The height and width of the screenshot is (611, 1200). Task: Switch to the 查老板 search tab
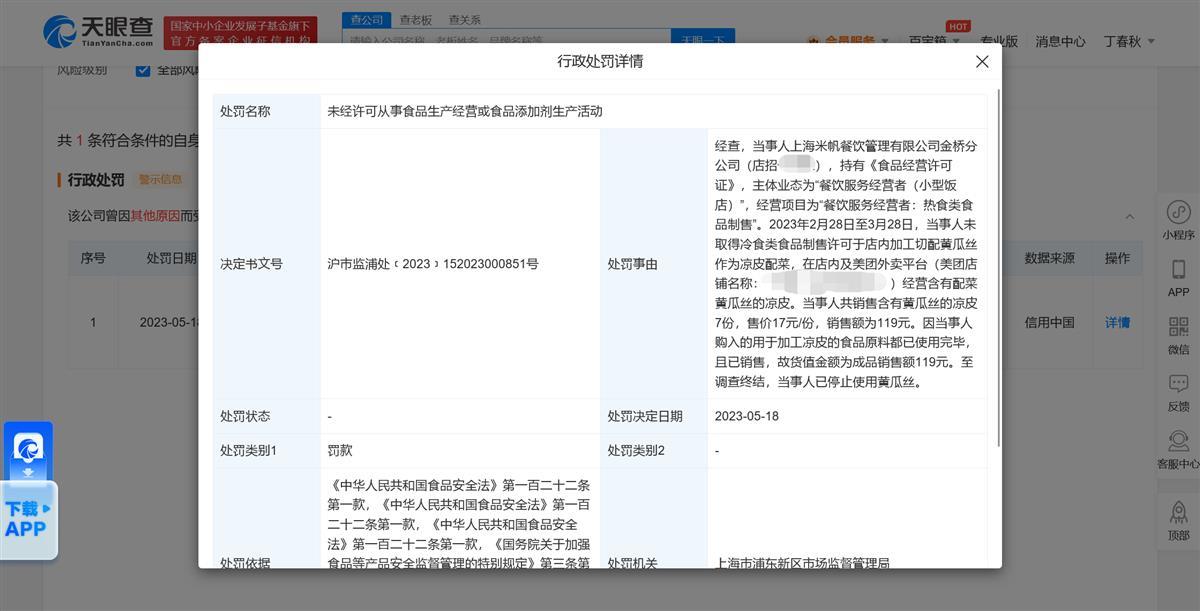(x=416, y=19)
